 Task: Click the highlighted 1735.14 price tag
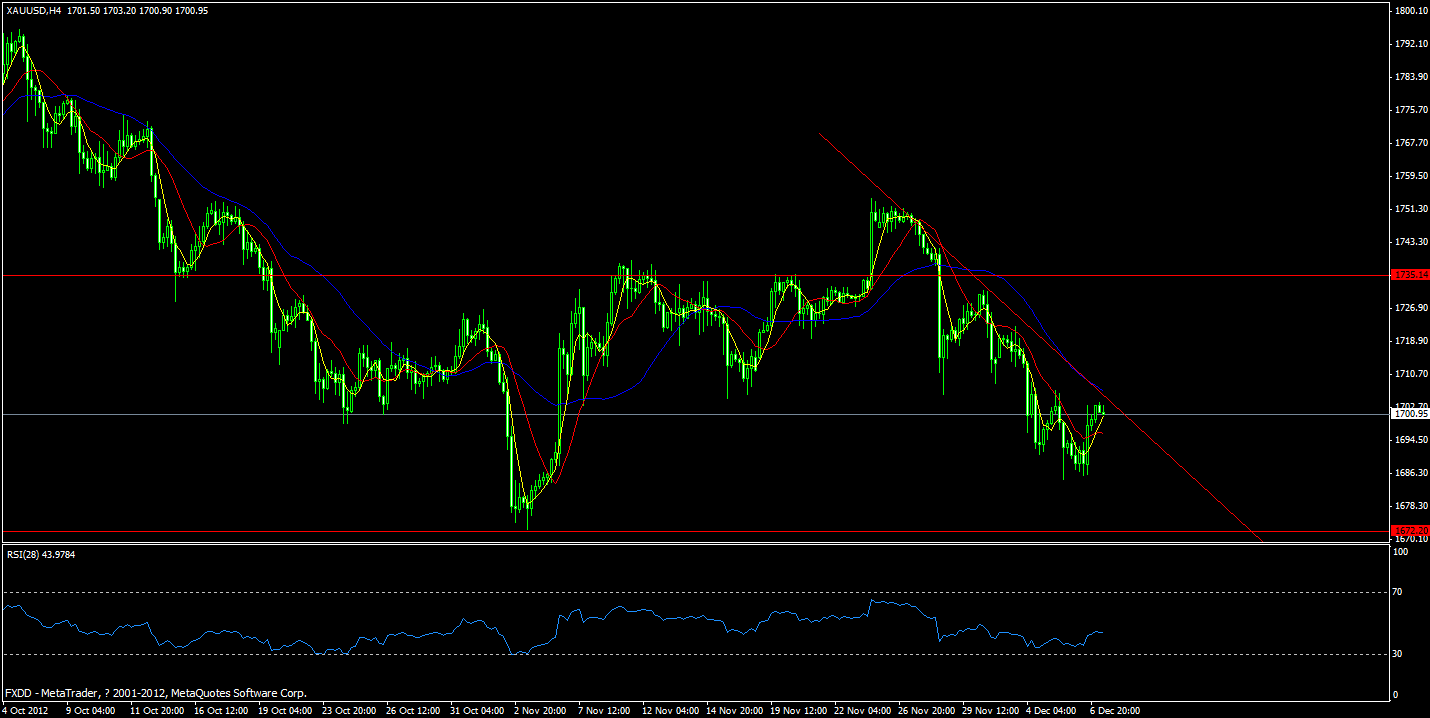[1410, 275]
